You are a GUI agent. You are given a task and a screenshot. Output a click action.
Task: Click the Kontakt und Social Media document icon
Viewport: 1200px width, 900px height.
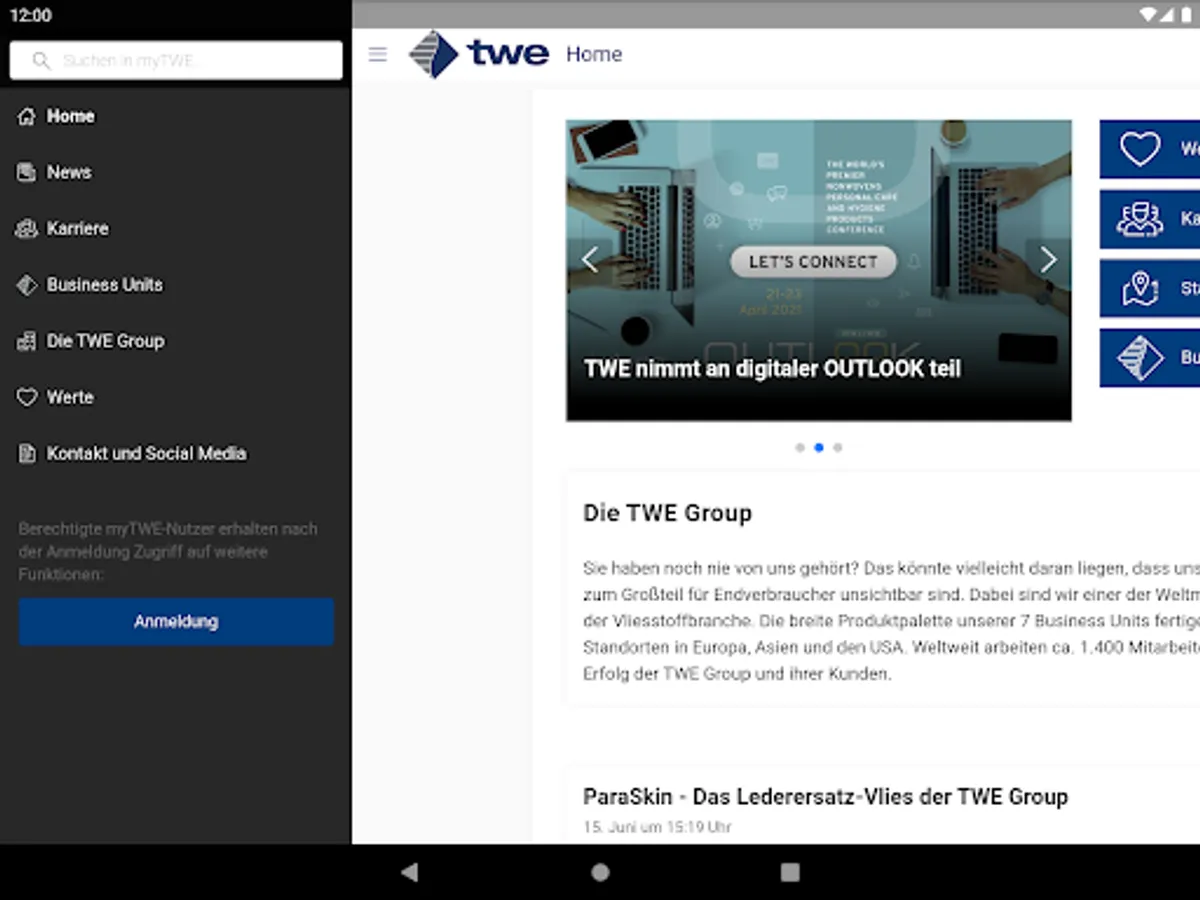tap(27, 454)
